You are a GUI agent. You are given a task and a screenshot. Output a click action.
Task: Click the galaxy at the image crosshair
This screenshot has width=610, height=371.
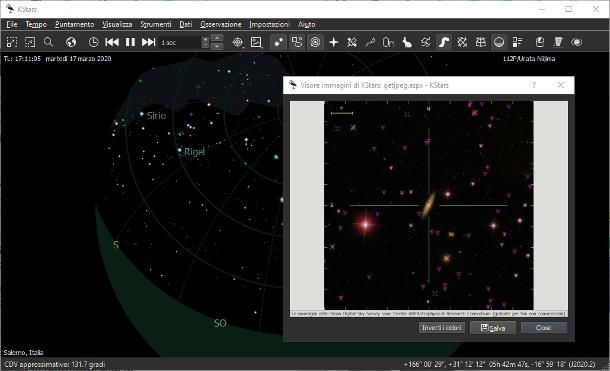[428, 204]
